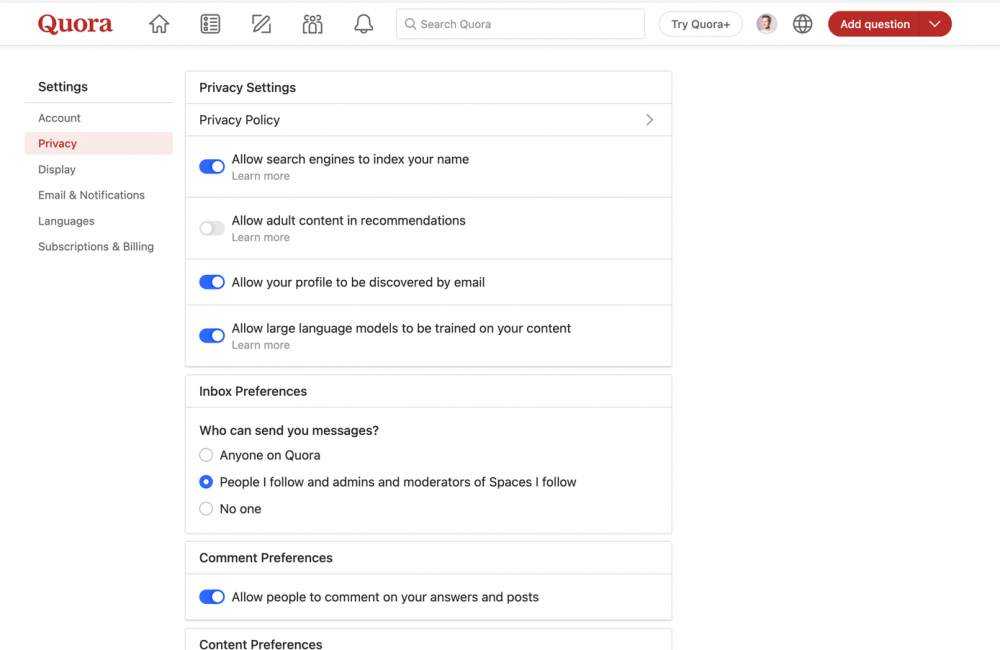
Task: Click the Try Quora+ button
Action: 700,24
